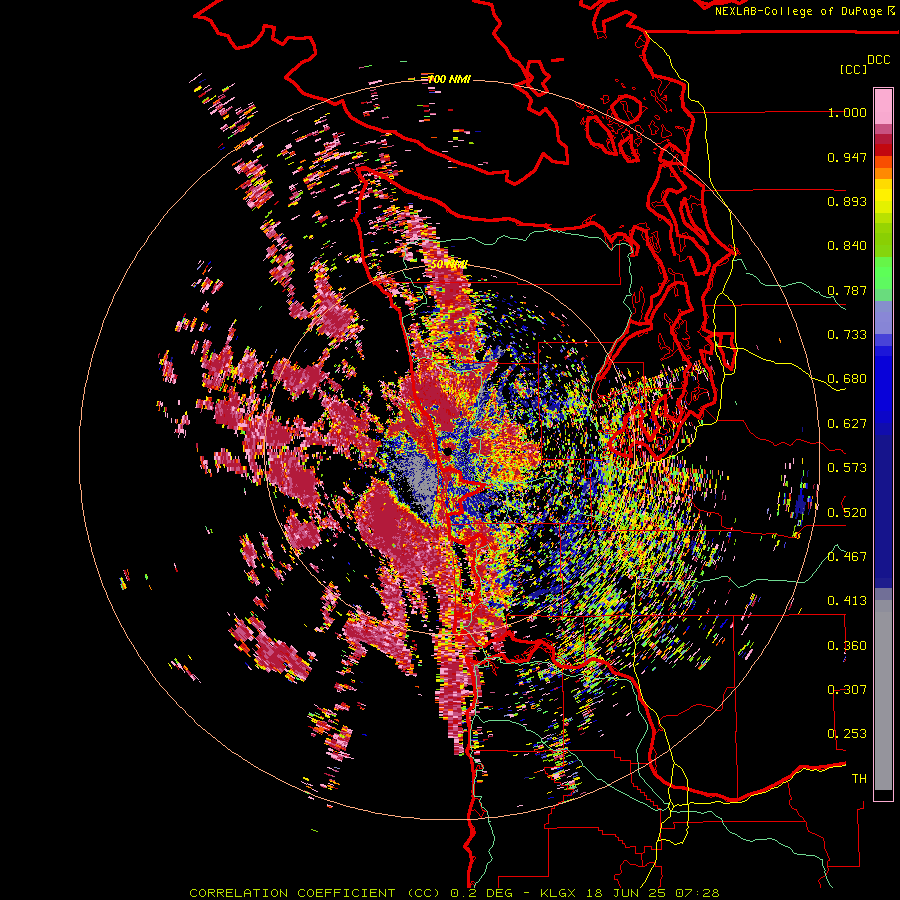The height and width of the screenshot is (900, 900).
Task: Click the [CC] legend unit label
Action: pos(853,69)
